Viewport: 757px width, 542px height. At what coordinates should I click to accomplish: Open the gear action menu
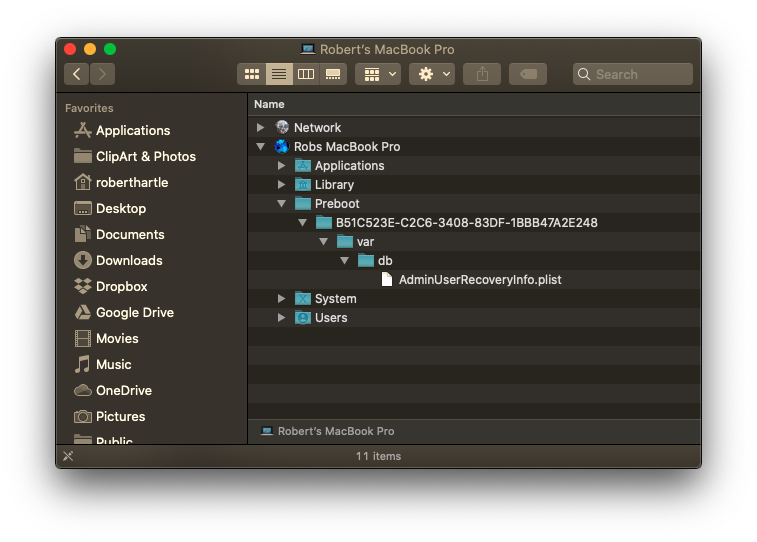[x=432, y=74]
